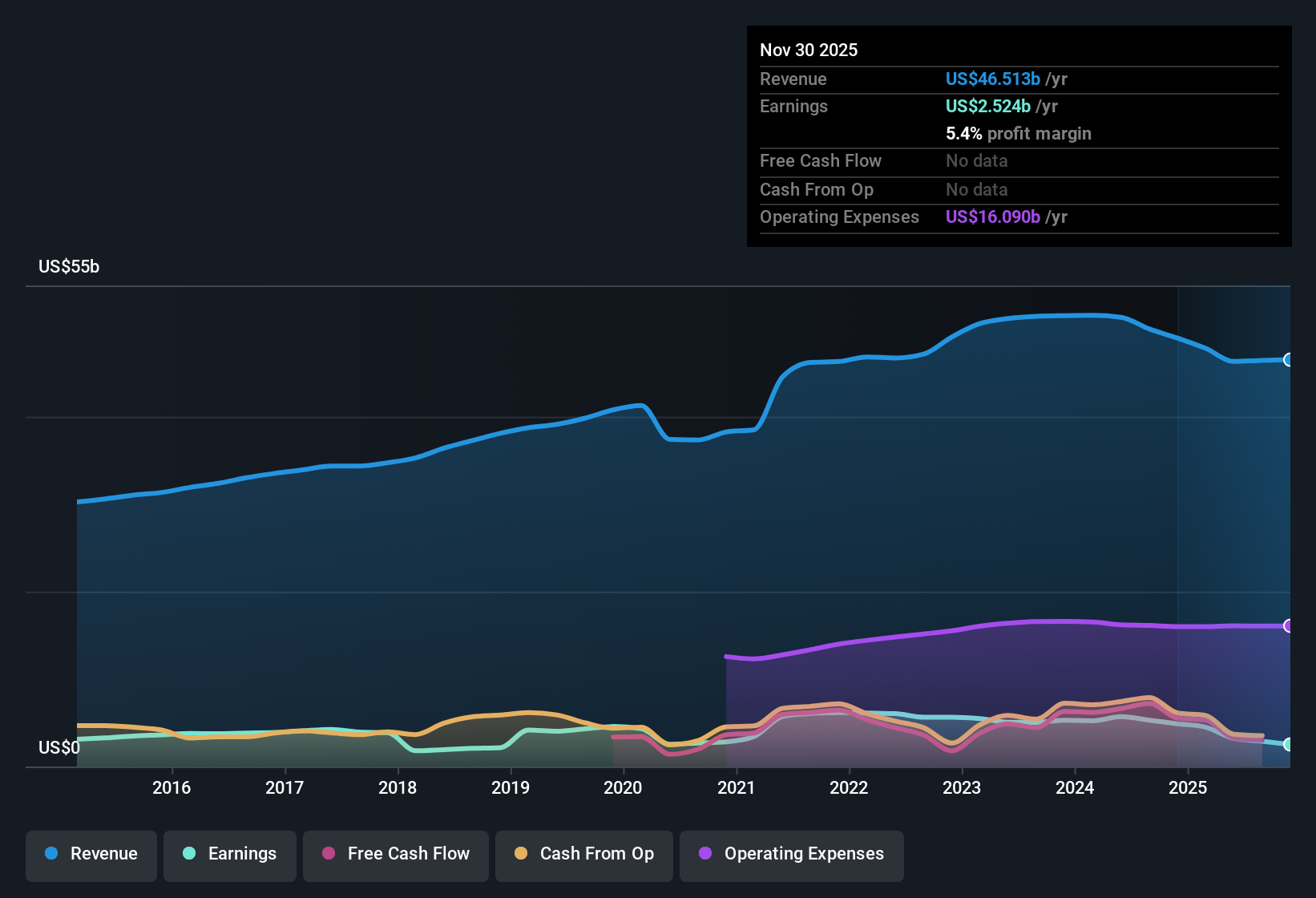This screenshot has height=898, width=1316.
Task: Expand the Nov 30 2025 tooltip panel
Action: coord(1019,136)
